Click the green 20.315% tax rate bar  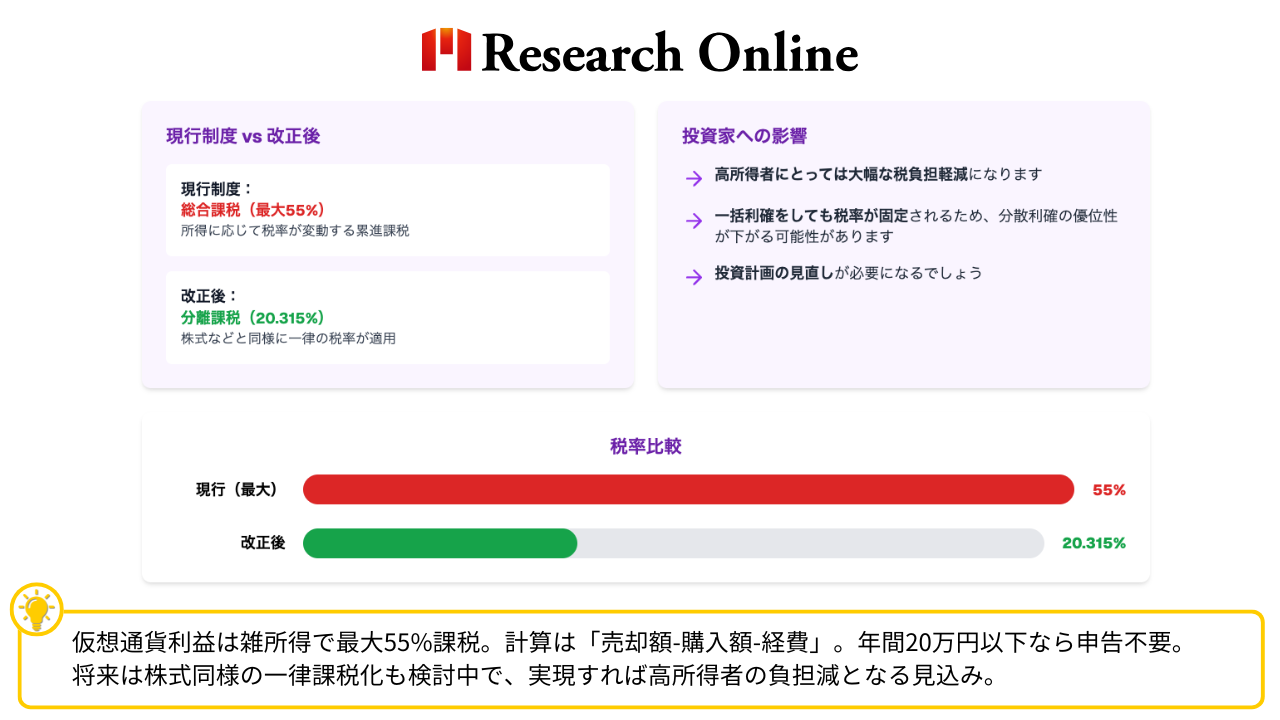(x=440, y=543)
